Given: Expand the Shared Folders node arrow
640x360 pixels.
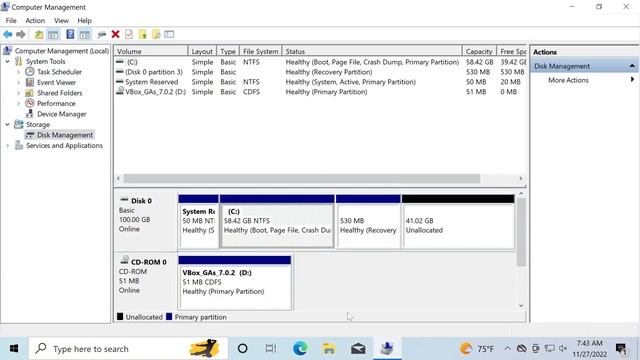Looking at the screenshot, I should (x=18, y=93).
